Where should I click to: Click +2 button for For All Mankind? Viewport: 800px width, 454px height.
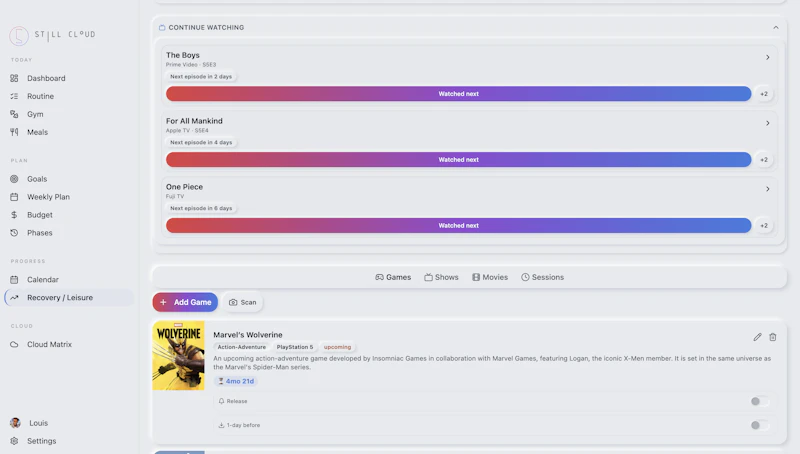[x=764, y=160]
